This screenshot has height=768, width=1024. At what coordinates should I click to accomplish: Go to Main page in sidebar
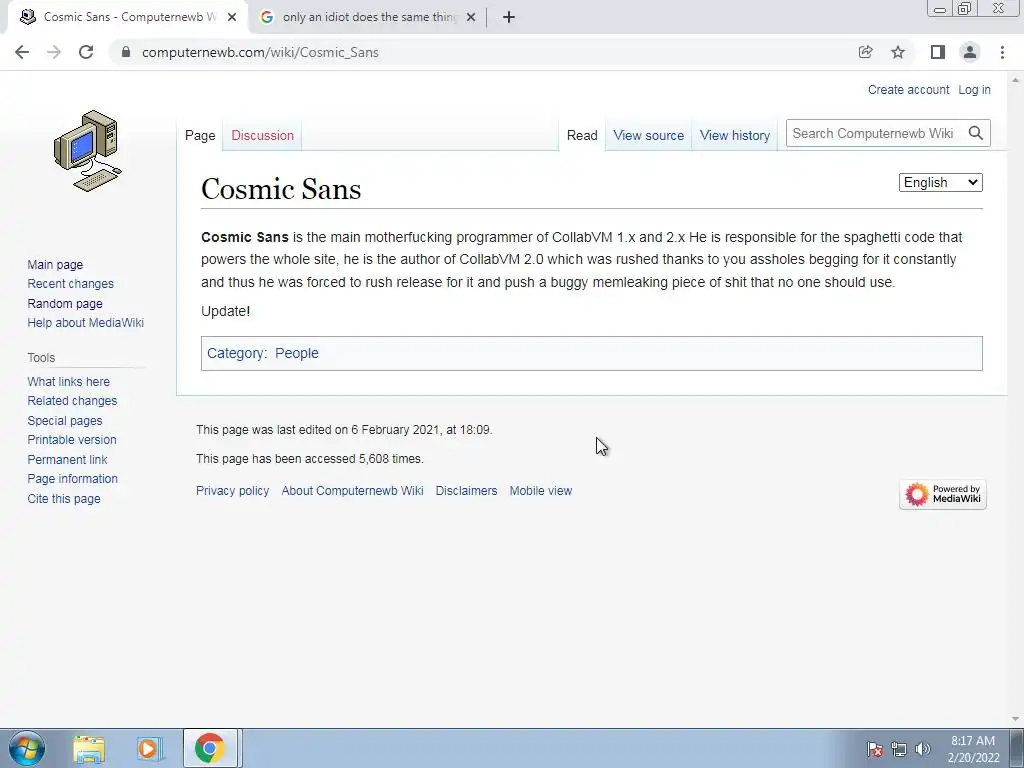pyautogui.click(x=55, y=264)
